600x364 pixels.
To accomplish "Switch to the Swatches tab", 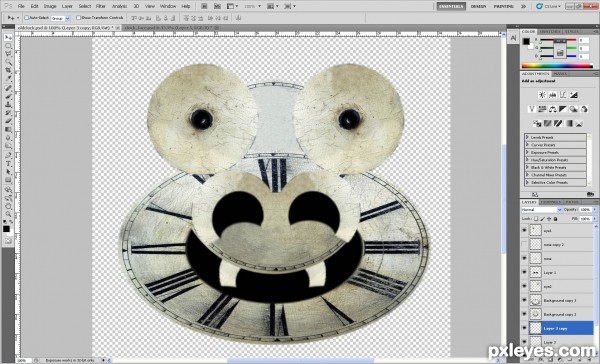I will tap(550, 31).
